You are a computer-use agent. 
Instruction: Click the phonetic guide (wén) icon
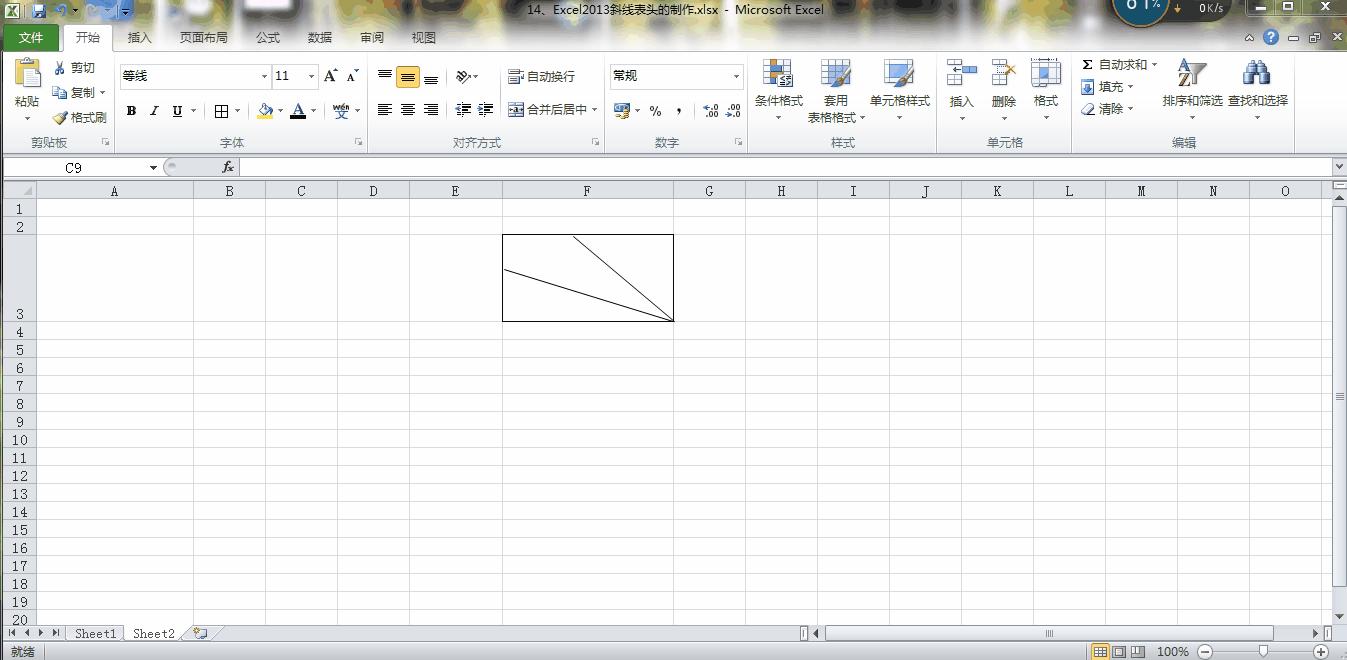point(342,111)
